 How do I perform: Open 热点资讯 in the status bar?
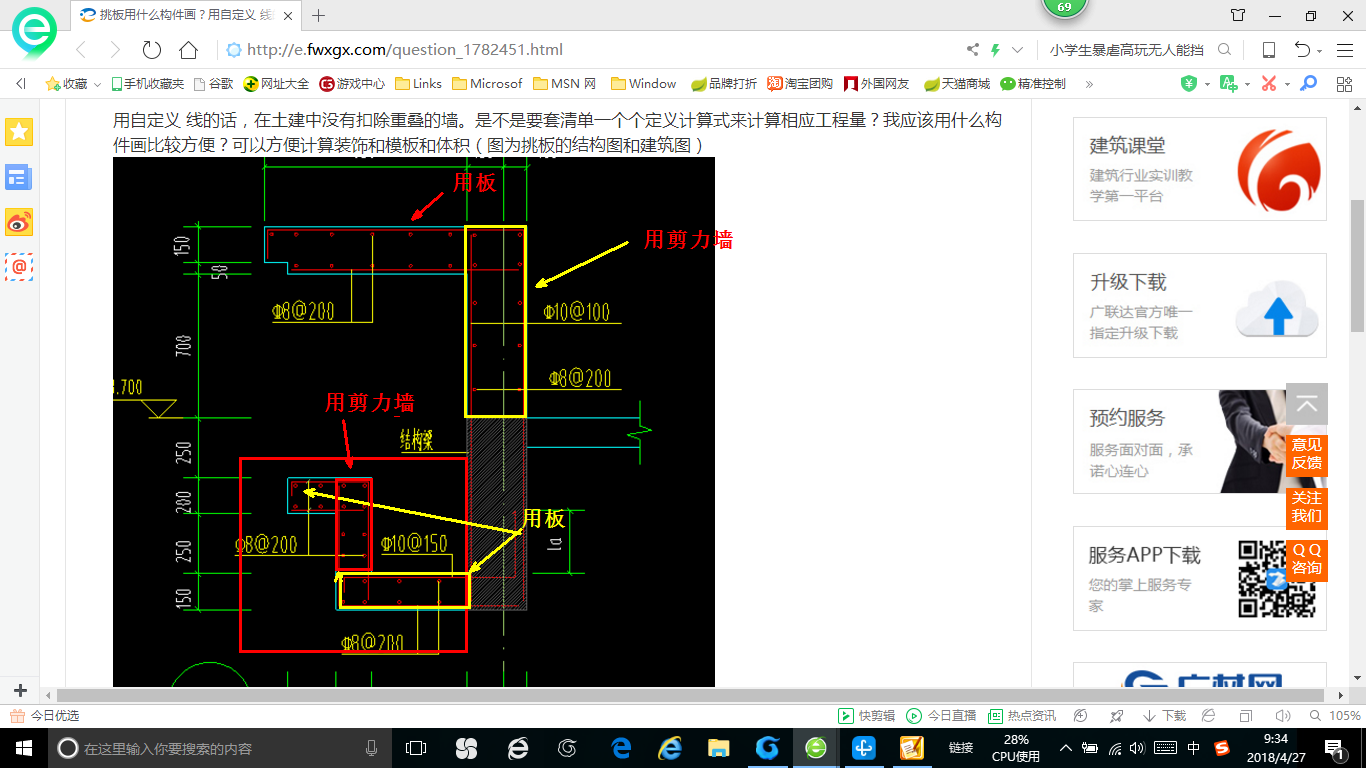1022,716
